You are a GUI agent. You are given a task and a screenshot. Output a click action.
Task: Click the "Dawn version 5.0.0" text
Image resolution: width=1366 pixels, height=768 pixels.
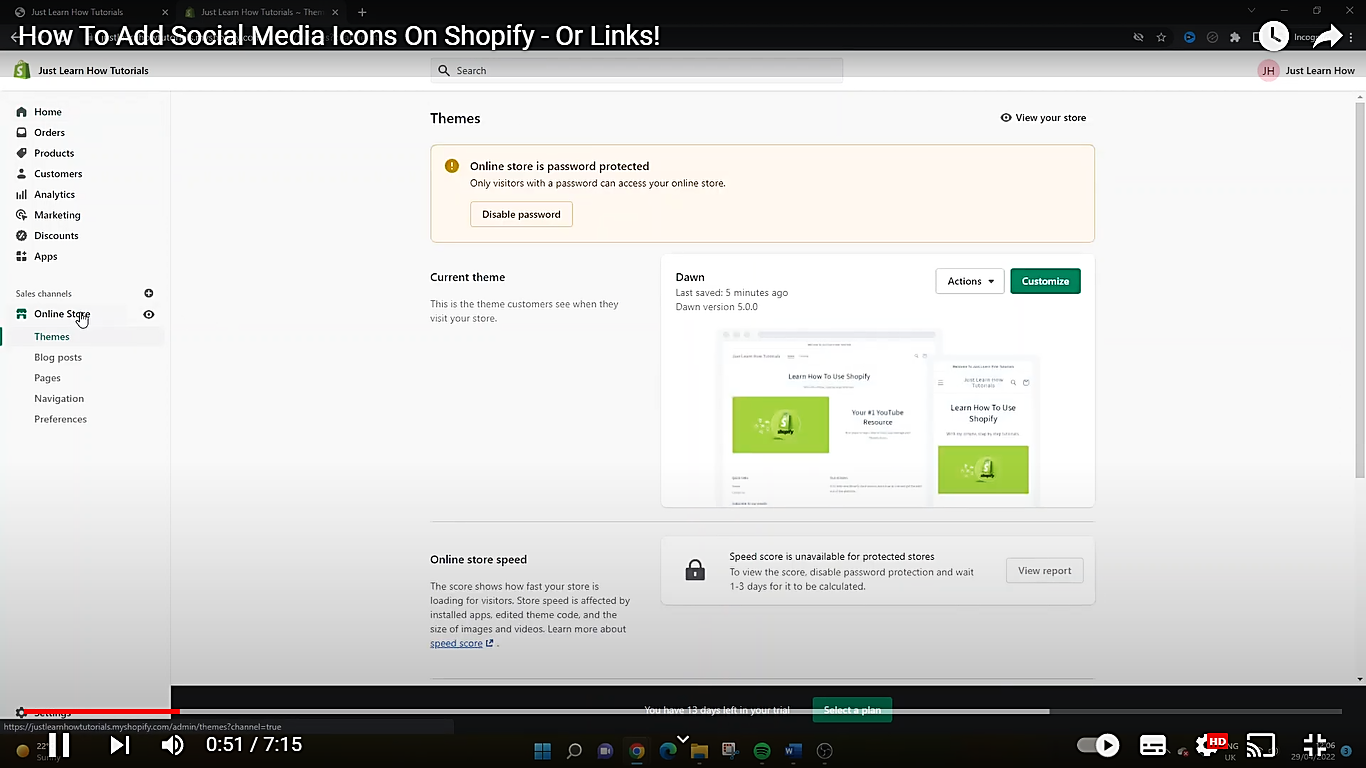[x=717, y=307]
